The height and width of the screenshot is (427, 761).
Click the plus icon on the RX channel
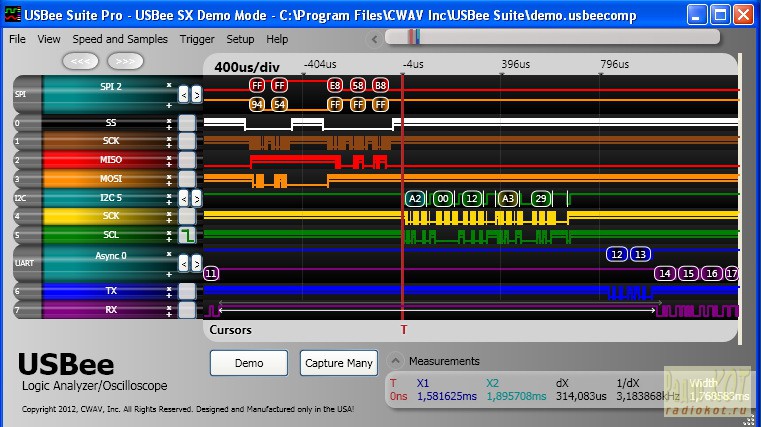tap(169, 314)
